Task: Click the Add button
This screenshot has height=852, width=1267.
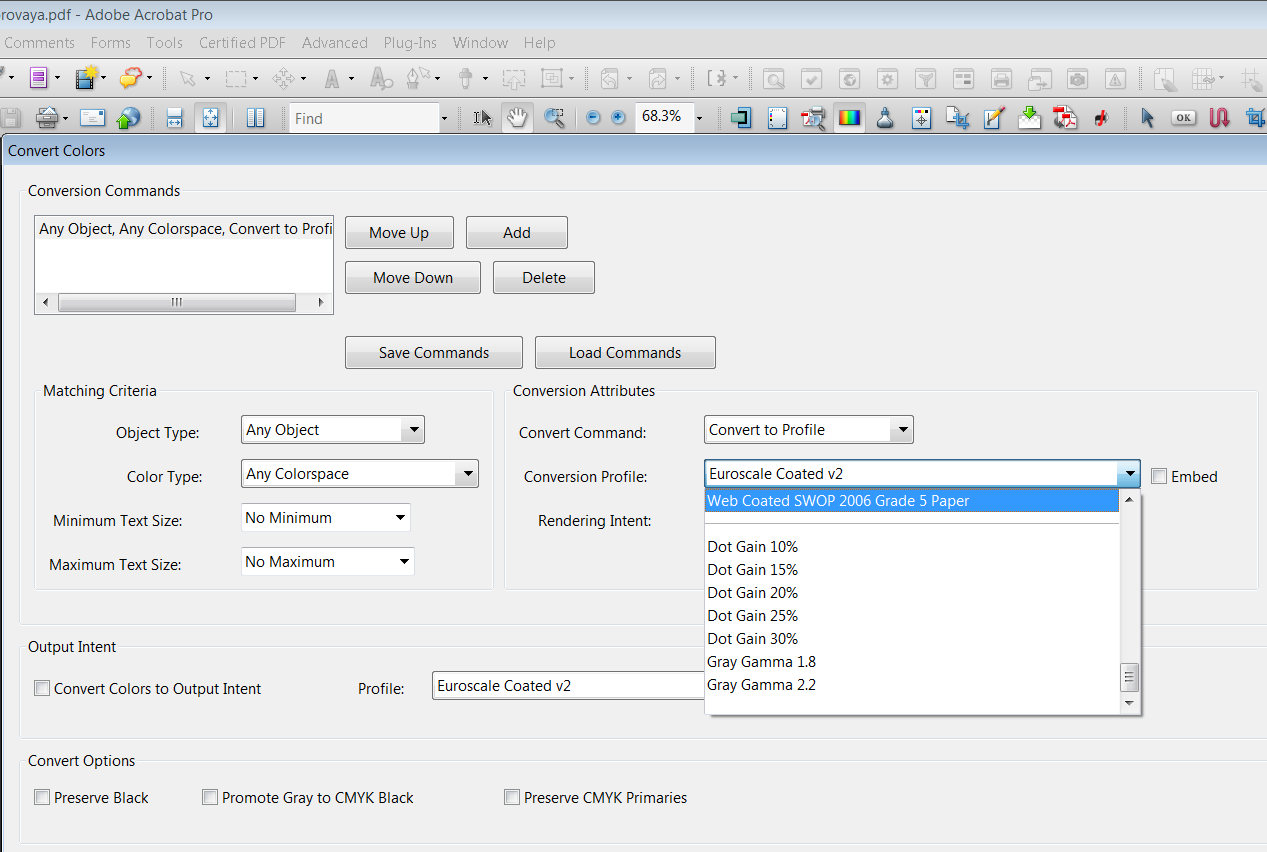Action: click(517, 233)
